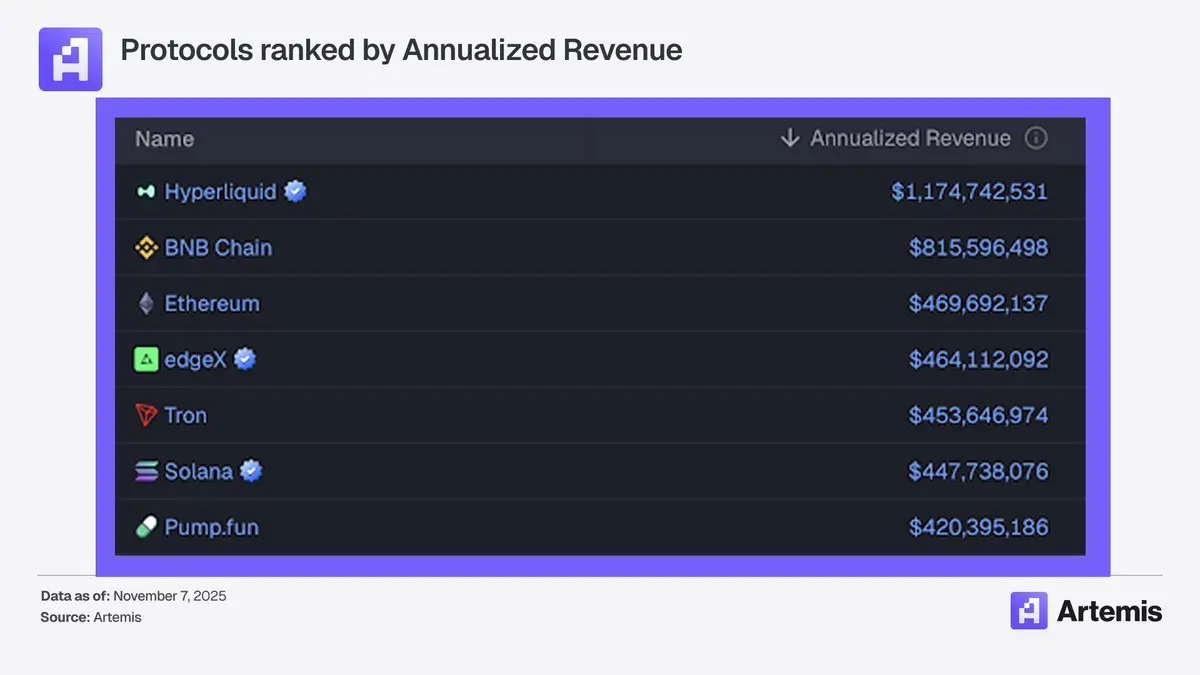Click the Annualized Revenue info icon

pos(1037,138)
